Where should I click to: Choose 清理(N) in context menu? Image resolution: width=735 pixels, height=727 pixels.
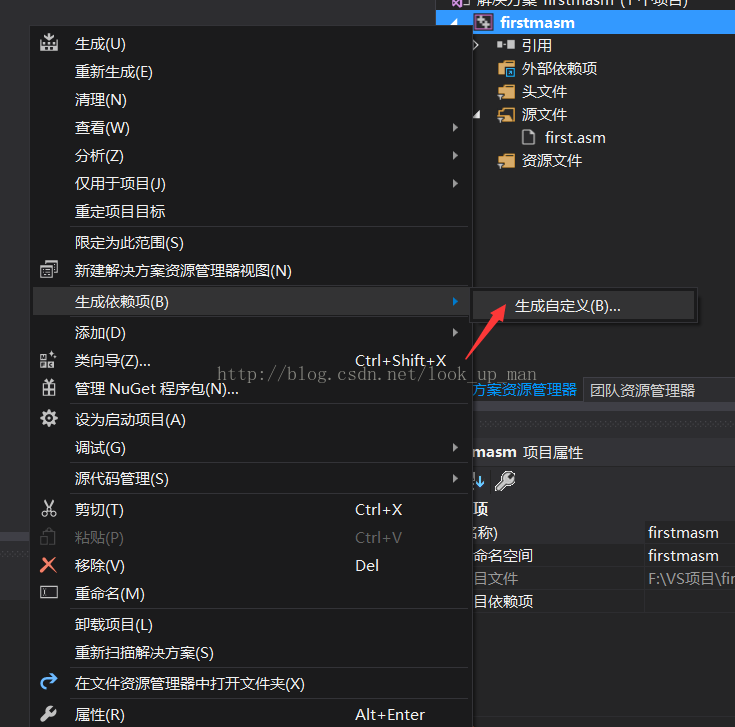[x=252, y=99]
